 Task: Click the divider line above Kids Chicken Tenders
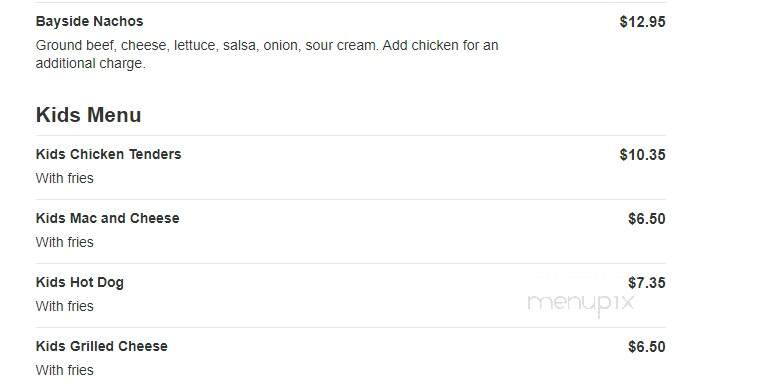350,136
